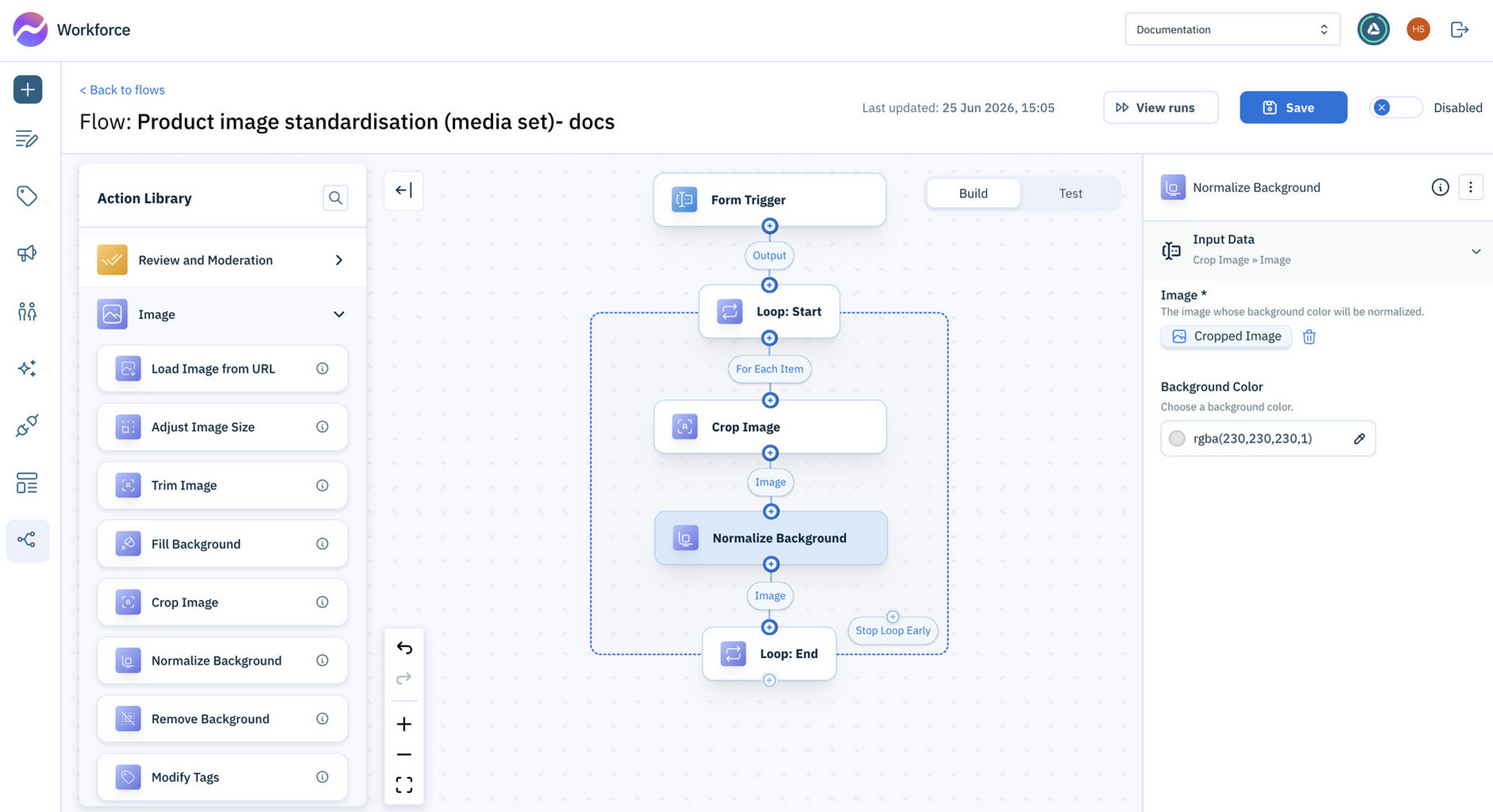Open the Documentation workspace dropdown
Viewport: 1493px width, 812px height.
(x=1233, y=29)
